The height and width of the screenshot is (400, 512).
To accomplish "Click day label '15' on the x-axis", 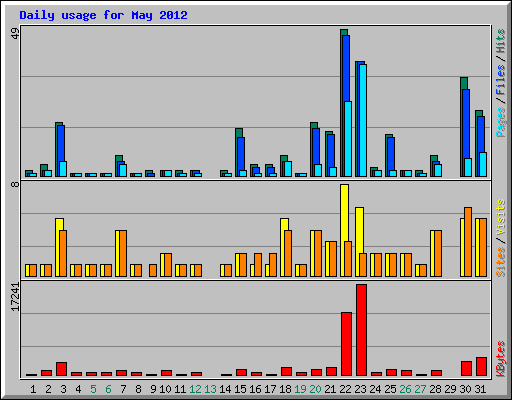I will point(240,389).
